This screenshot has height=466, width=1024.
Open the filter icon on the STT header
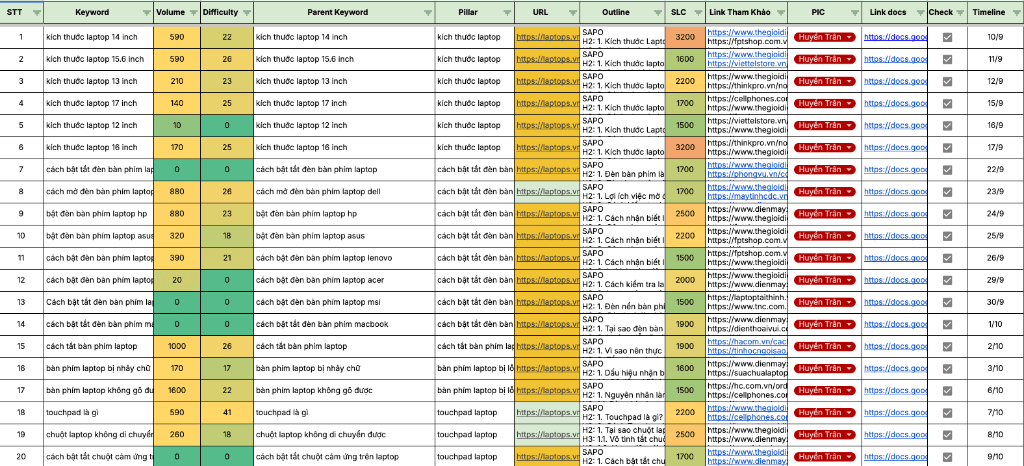[x=37, y=12]
